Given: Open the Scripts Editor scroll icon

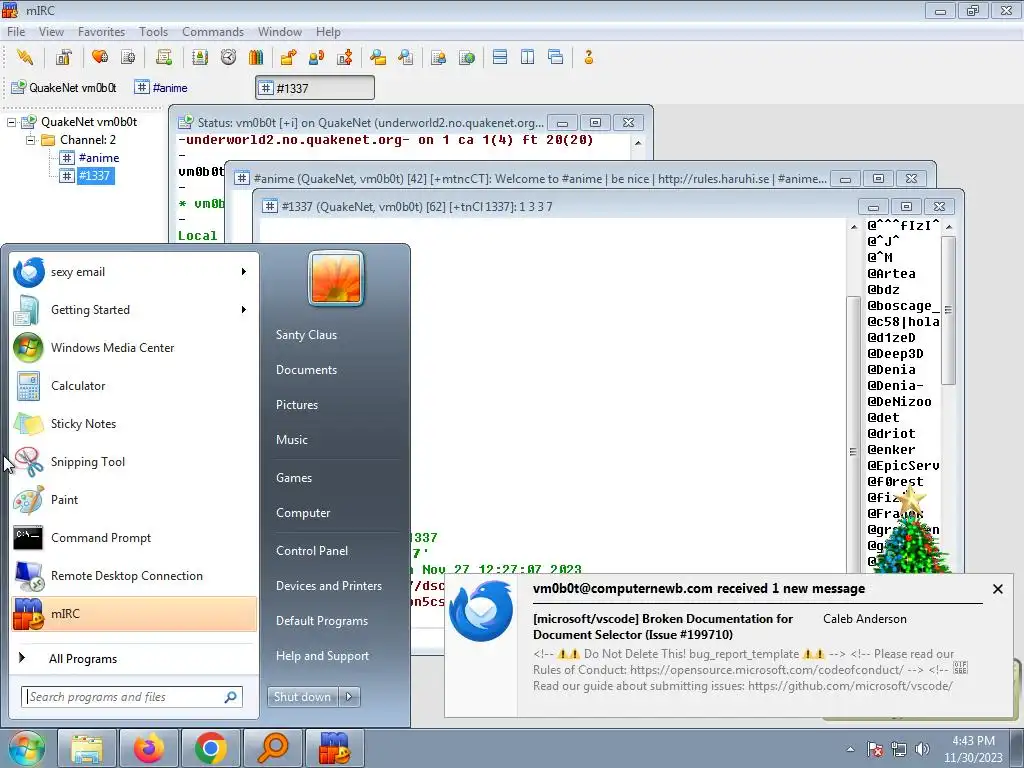Looking at the screenshot, I should point(164,57).
